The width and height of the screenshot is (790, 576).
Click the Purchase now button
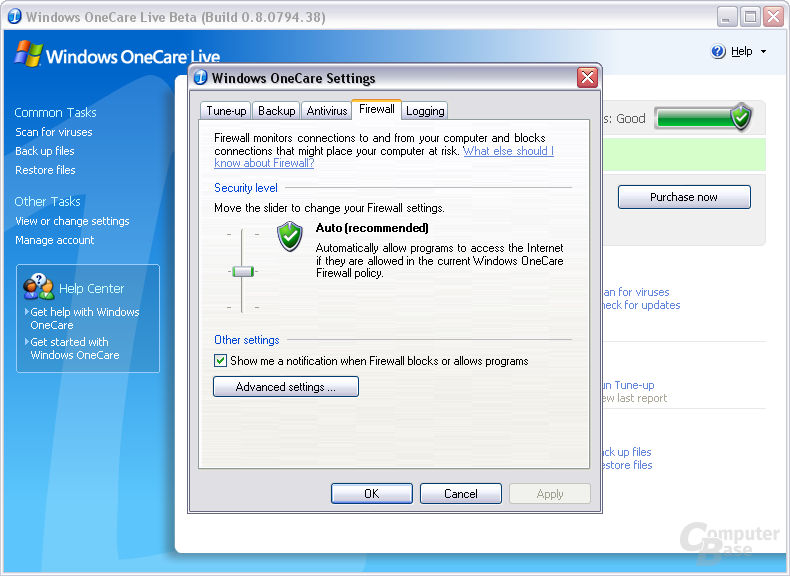coord(684,197)
